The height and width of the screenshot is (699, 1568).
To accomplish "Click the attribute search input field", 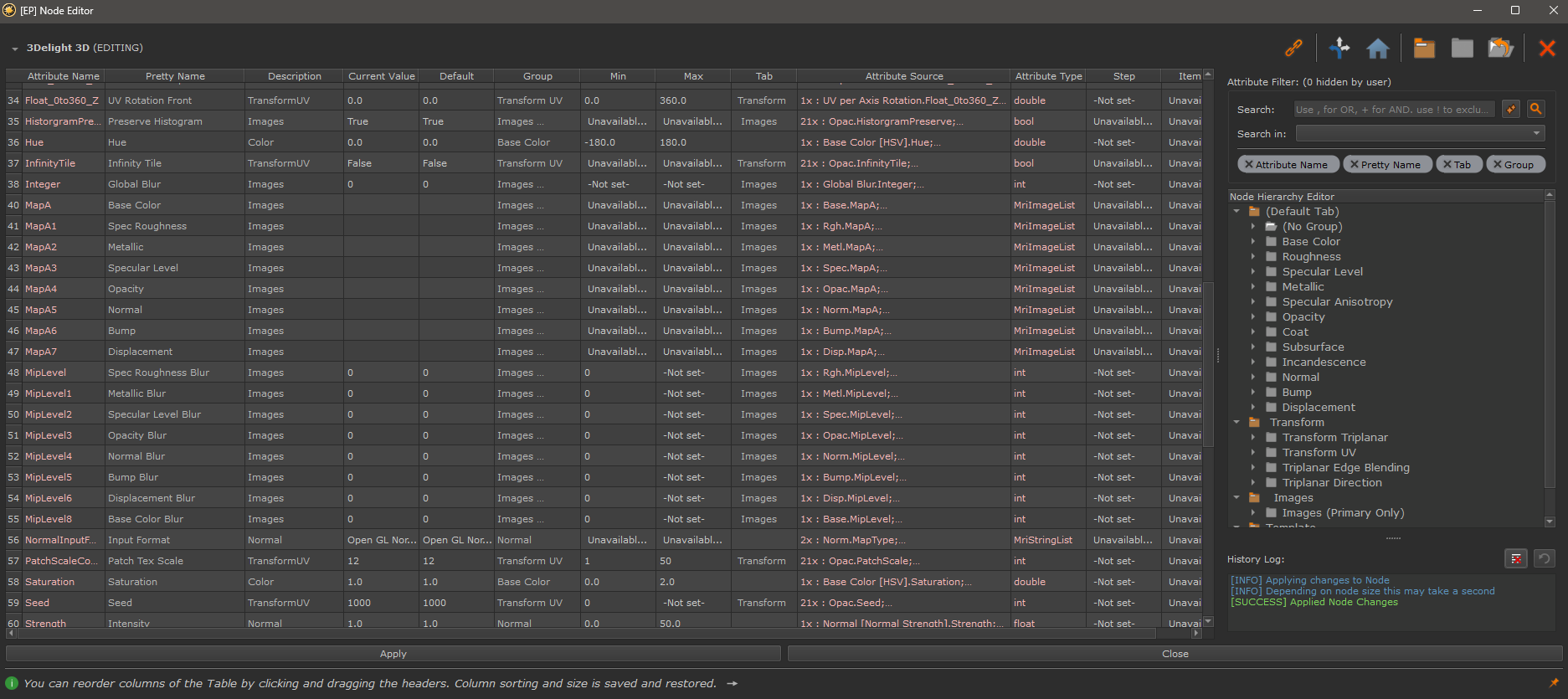I will (1393, 110).
